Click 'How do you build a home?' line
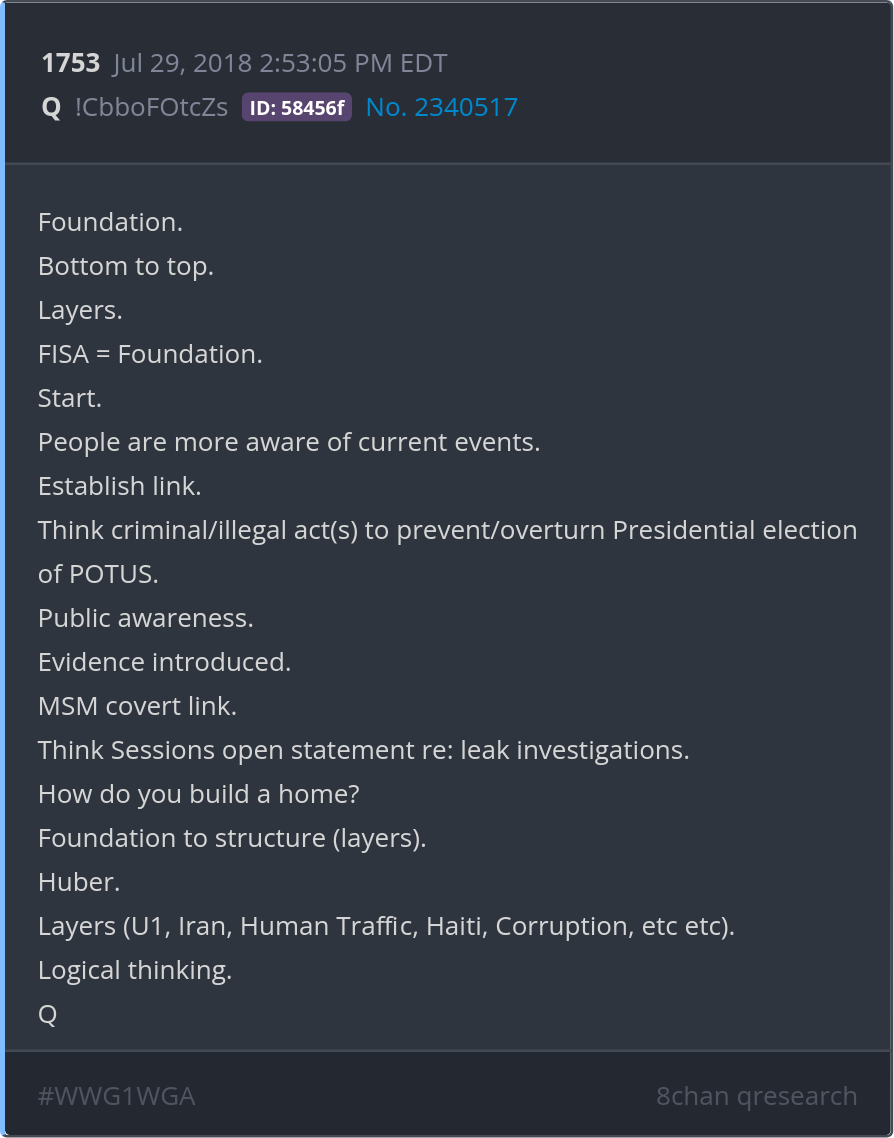 pos(198,794)
